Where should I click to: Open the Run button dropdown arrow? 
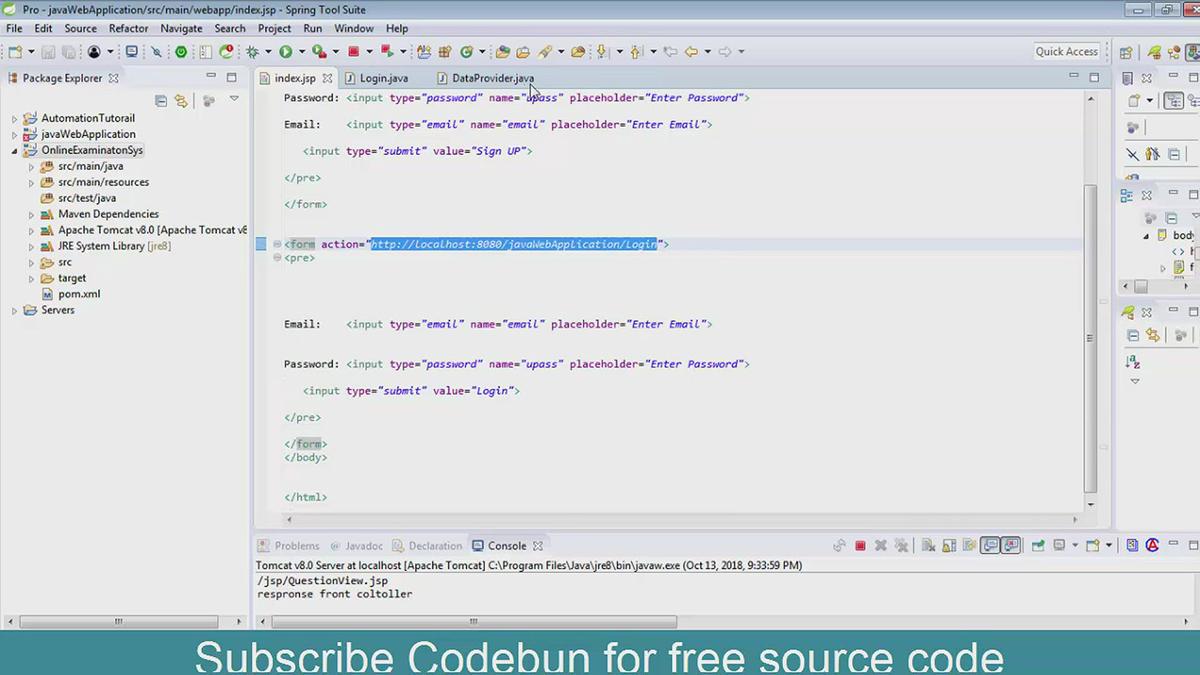pos(300,52)
